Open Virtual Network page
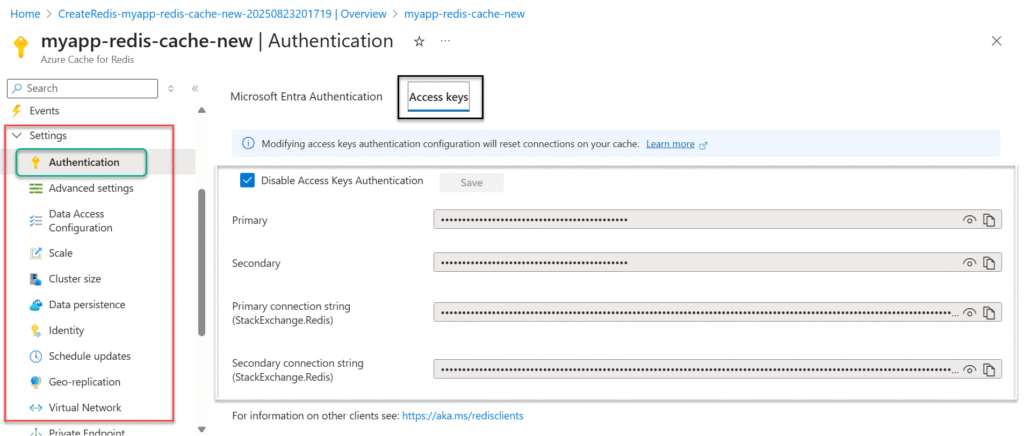Viewport: 1024px width, 436px height. (x=85, y=408)
